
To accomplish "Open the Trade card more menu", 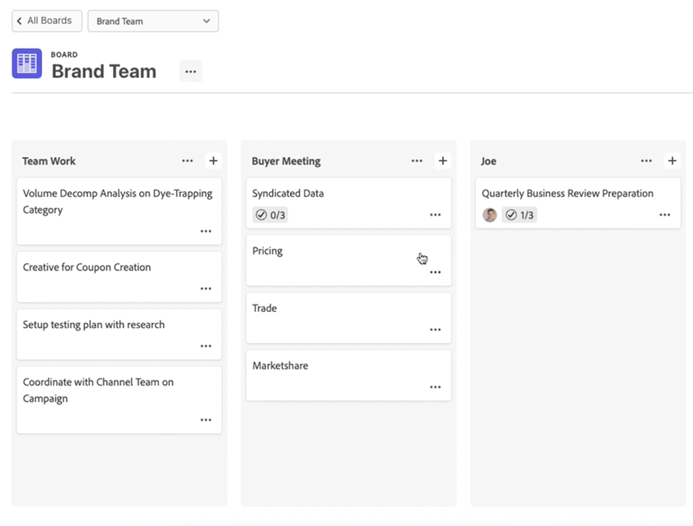I will pos(435,329).
